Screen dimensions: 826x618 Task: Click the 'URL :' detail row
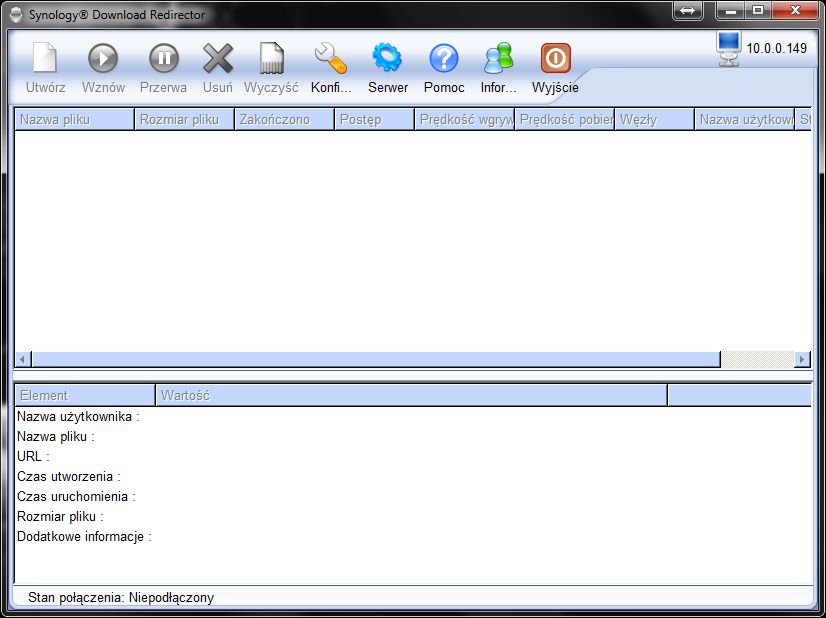pos(33,457)
